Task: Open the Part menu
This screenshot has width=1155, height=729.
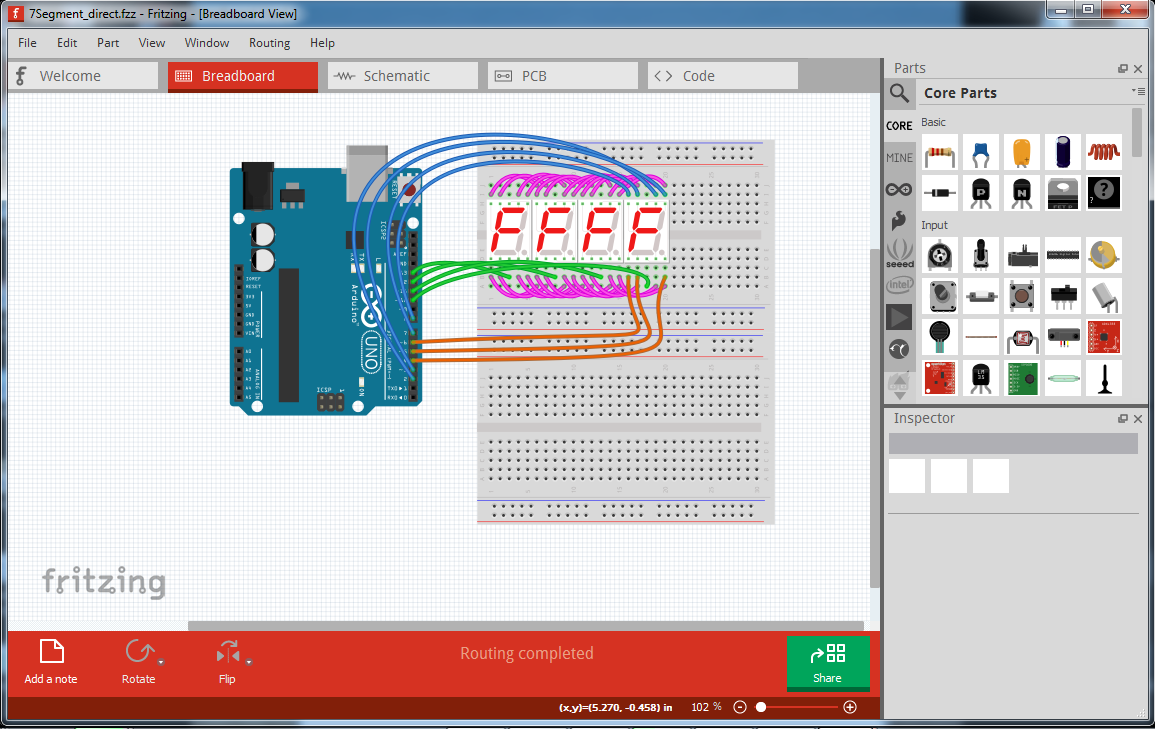Action: pos(108,43)
